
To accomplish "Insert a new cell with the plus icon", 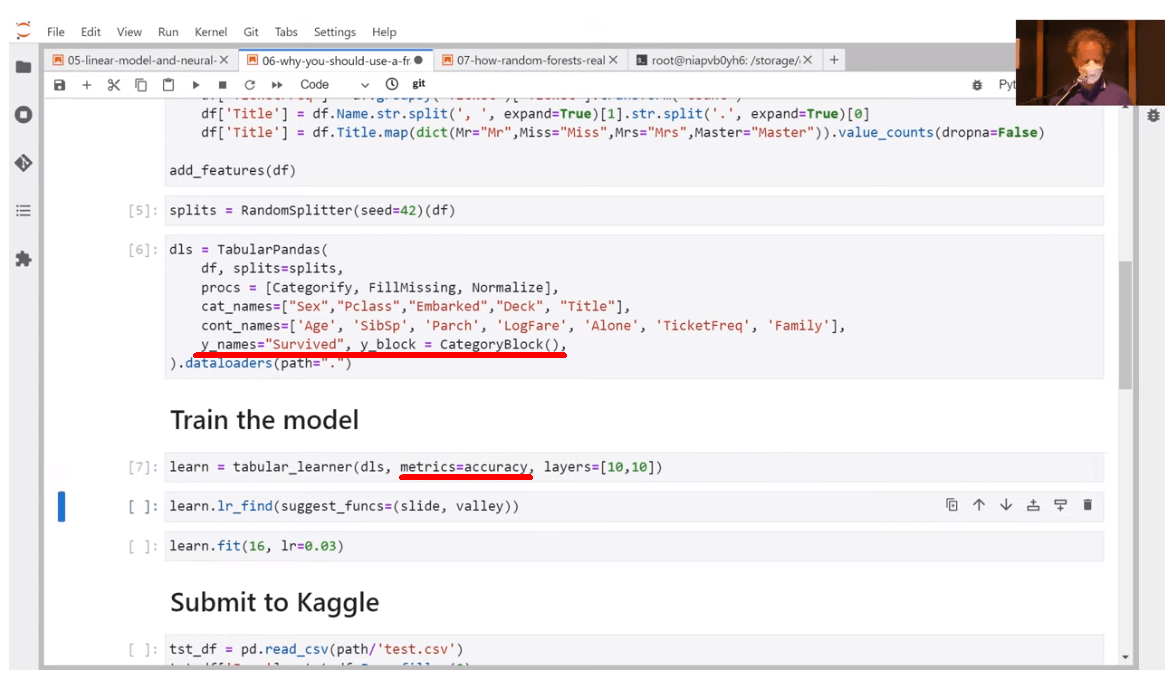I will 87,85.
